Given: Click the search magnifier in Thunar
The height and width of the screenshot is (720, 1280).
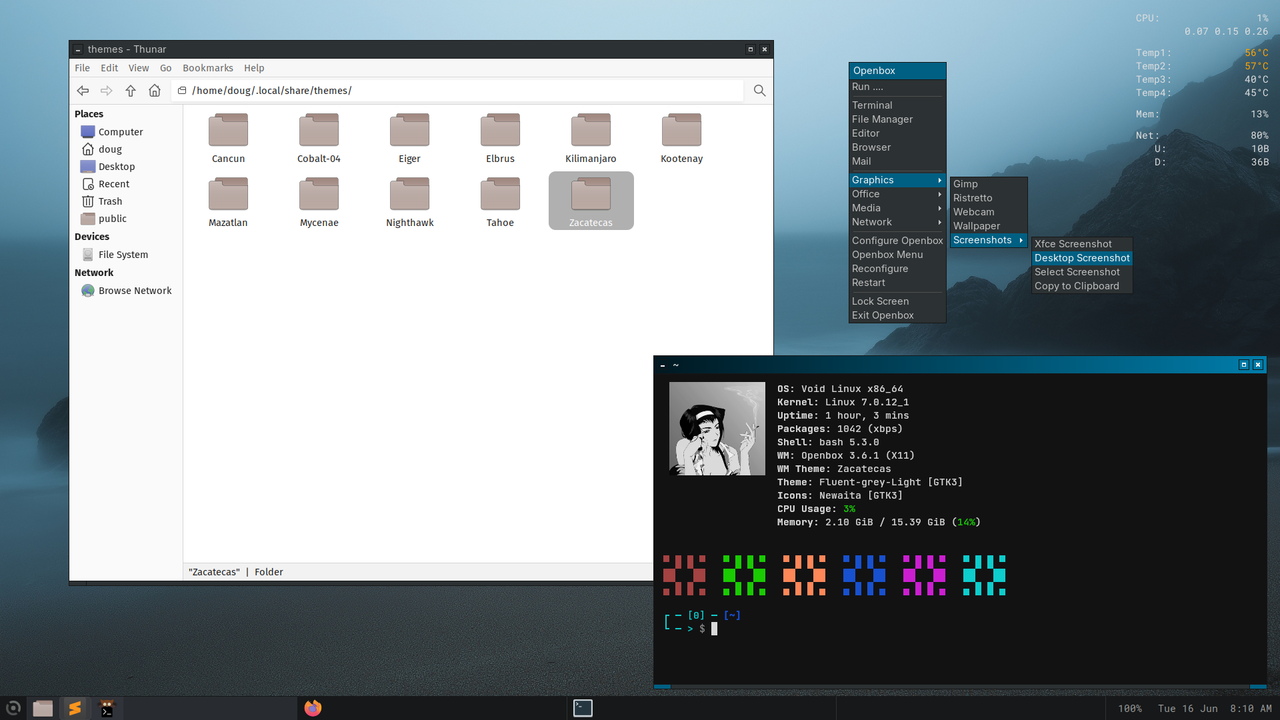Looking at the screenshot, I should pyautogui.click(x=760, y=90).
